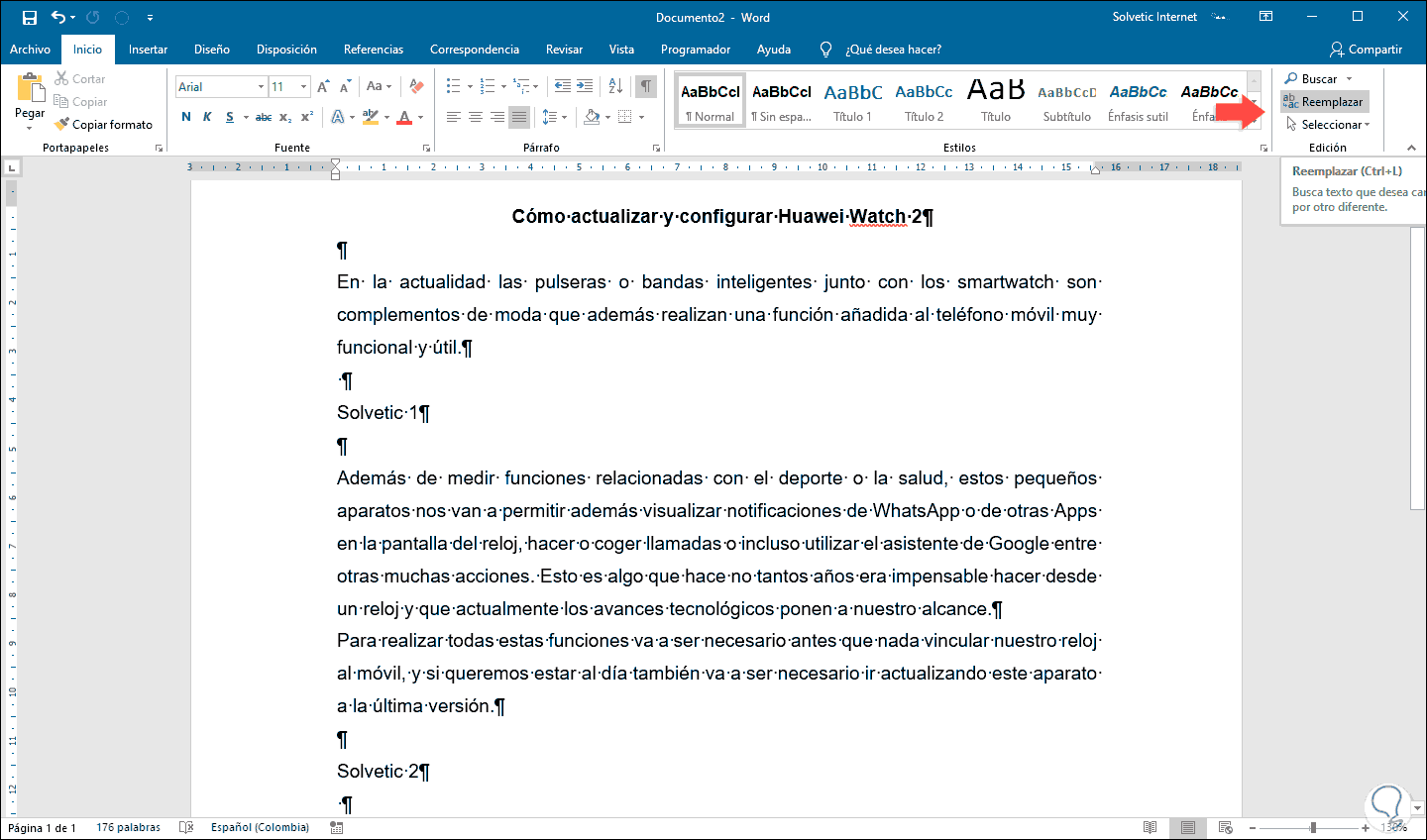Apply the Título 1 style thumbnail
The width and height of the screenshot is (1427, 840).
pos(852,101)
